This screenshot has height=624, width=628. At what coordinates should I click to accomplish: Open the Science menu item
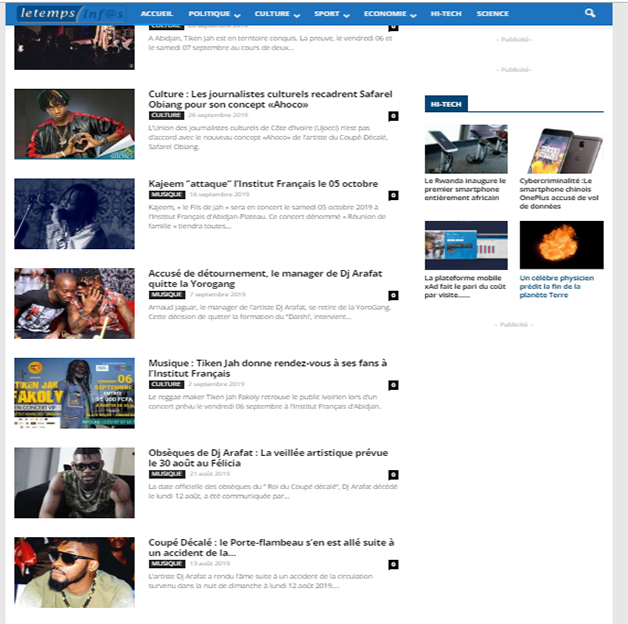492,15
